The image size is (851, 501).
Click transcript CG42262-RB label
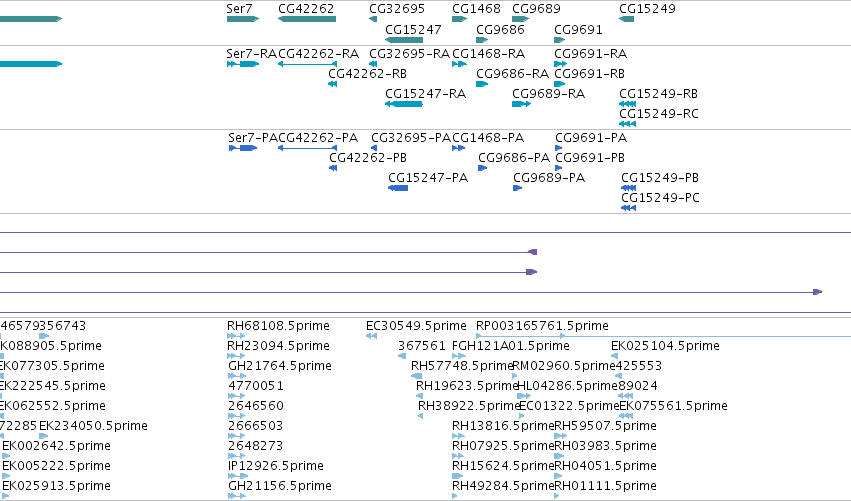367,74
